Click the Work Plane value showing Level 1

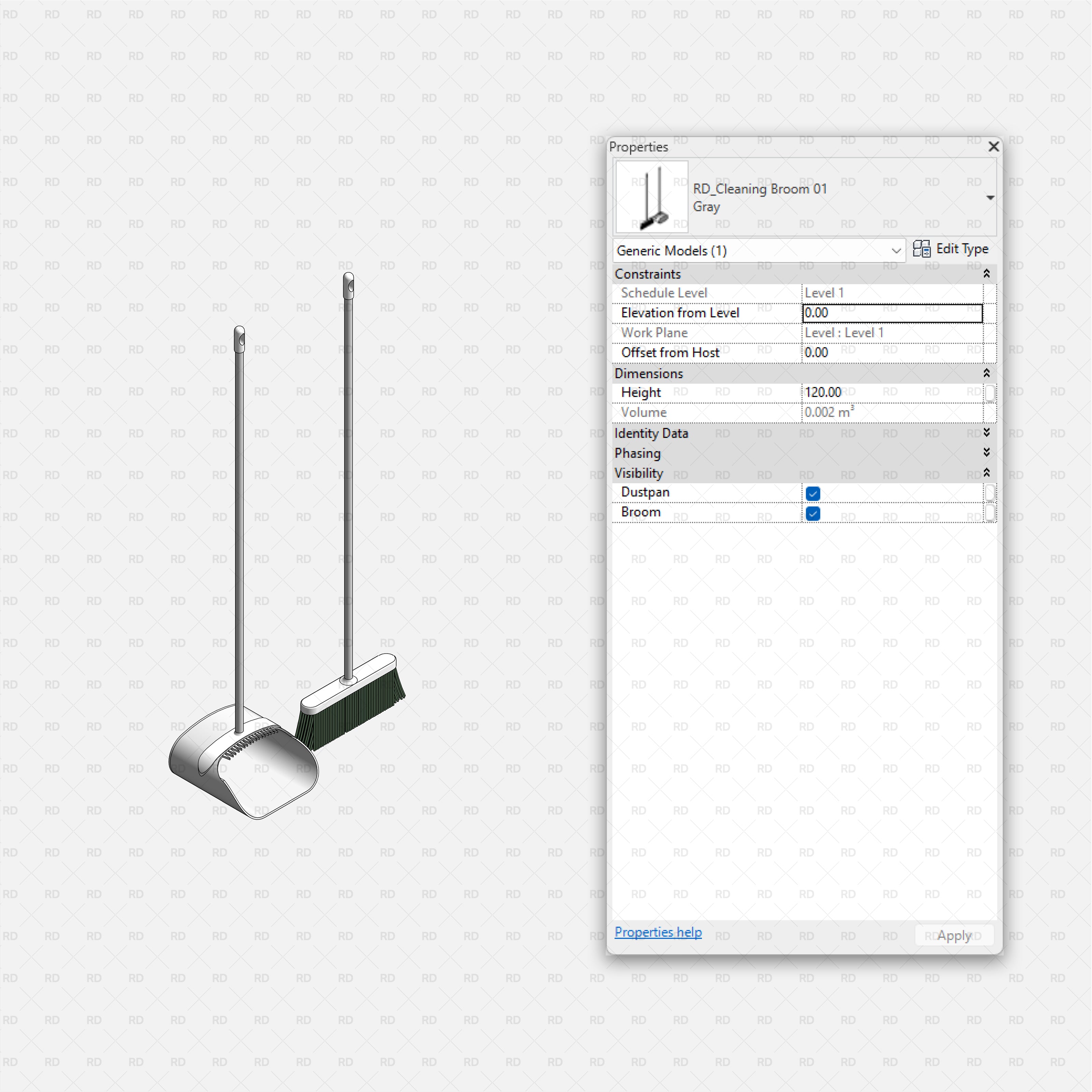892,332
